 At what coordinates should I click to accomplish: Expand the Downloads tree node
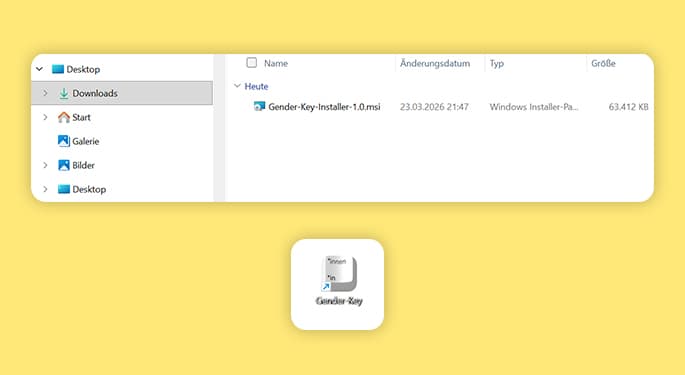[45, 93]
